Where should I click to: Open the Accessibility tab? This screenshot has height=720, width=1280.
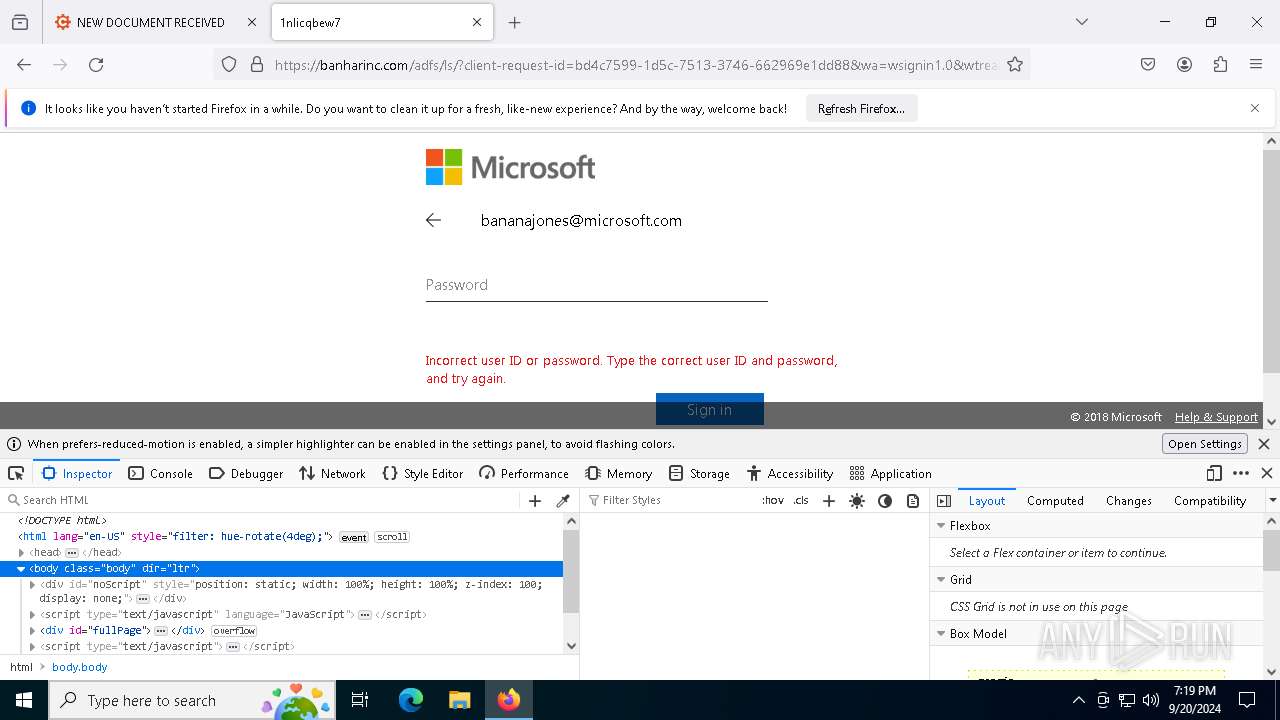click(790, 473)
